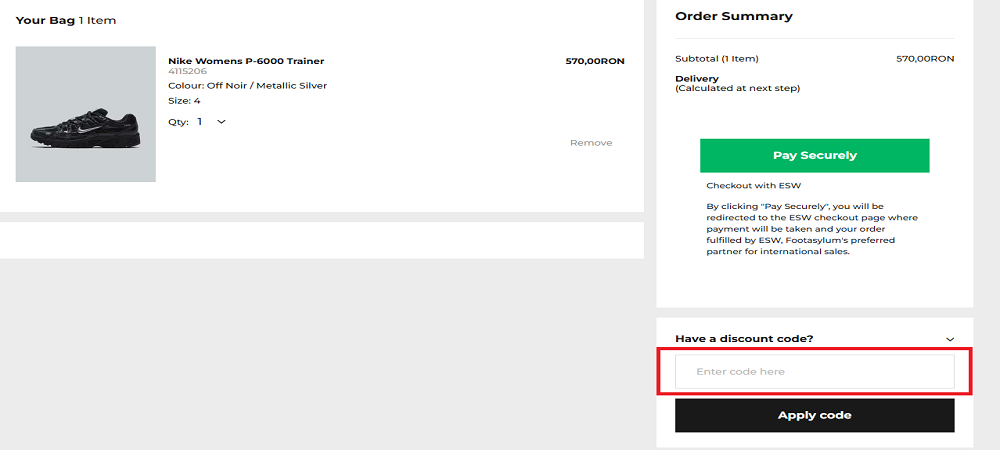Click the Size: 4 text
The width and height of the screenshot is (1000, 450).
184,101
